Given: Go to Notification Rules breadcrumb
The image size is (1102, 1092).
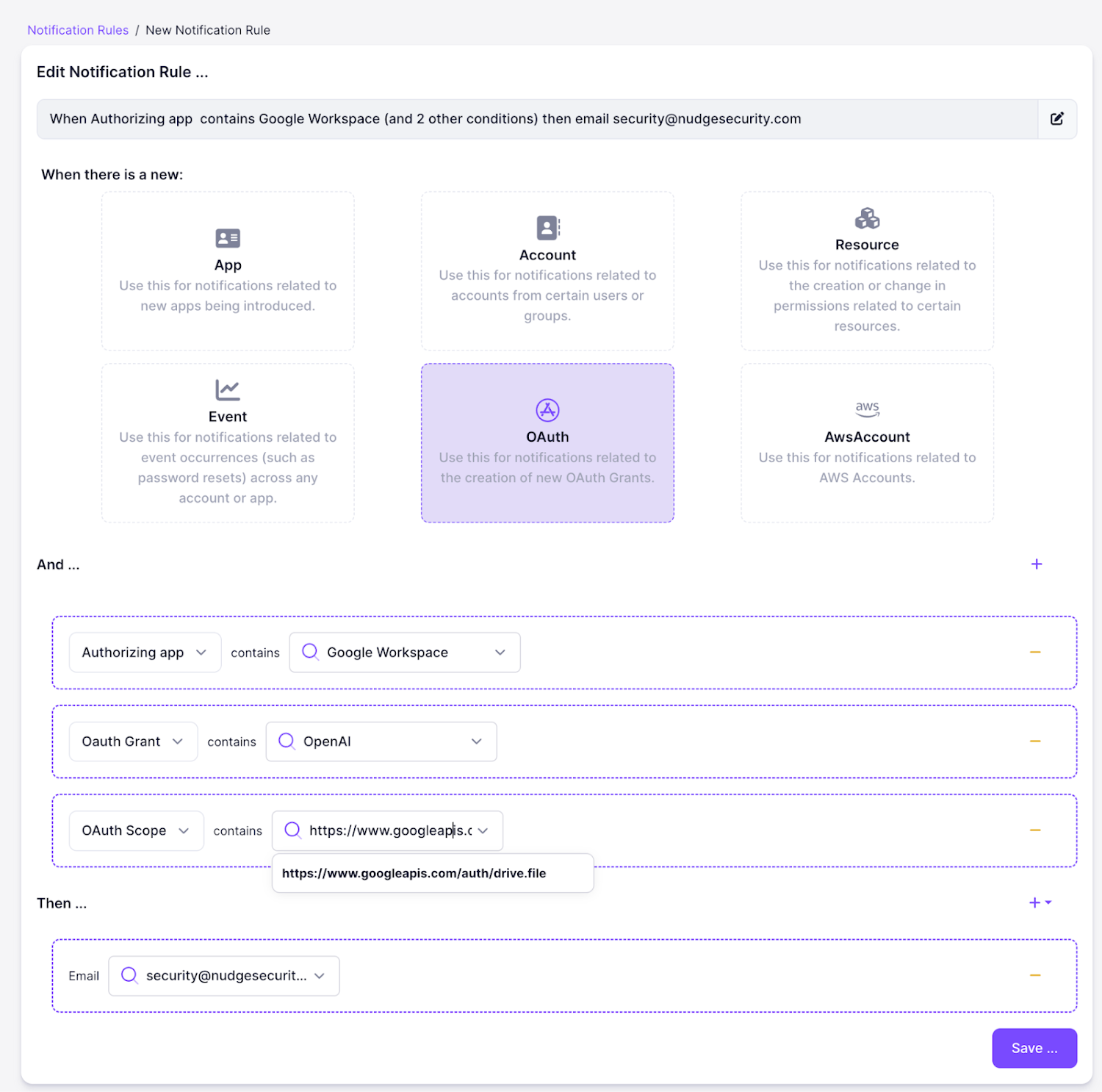Looking at the screenshot, I should point(78,30).
